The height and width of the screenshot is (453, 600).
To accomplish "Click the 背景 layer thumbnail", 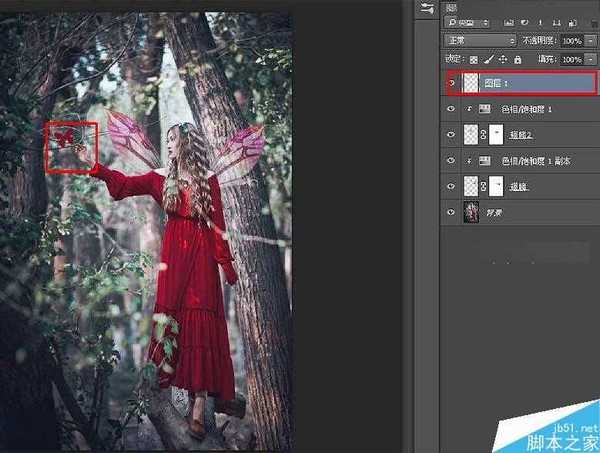I will pos(473,212).
